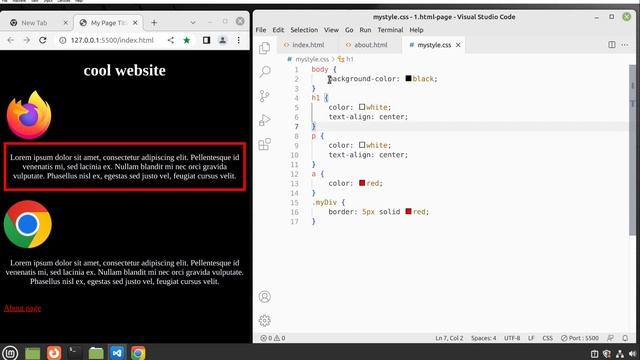Open the Edit menu
Viewport: 640px width, 360px height.
[278, 30]
